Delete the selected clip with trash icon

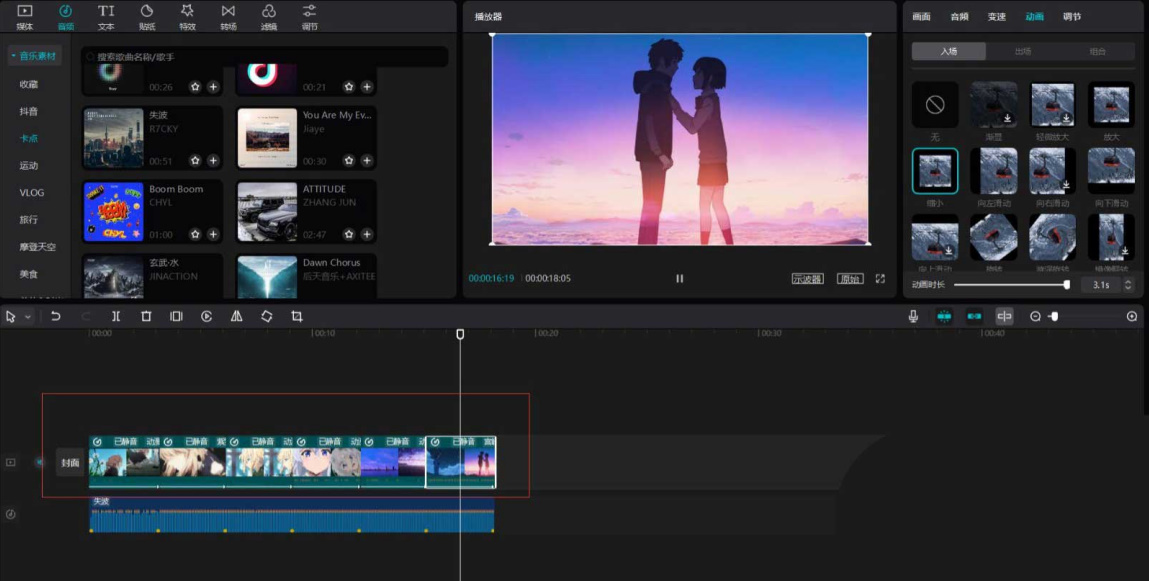(146, 316)
